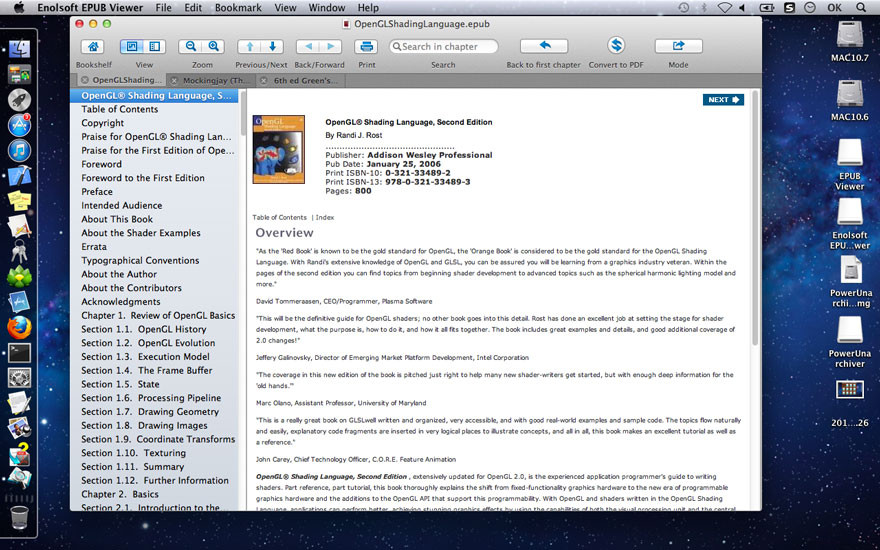Close the OpenGLShading tab

click(x=84, y=80)
